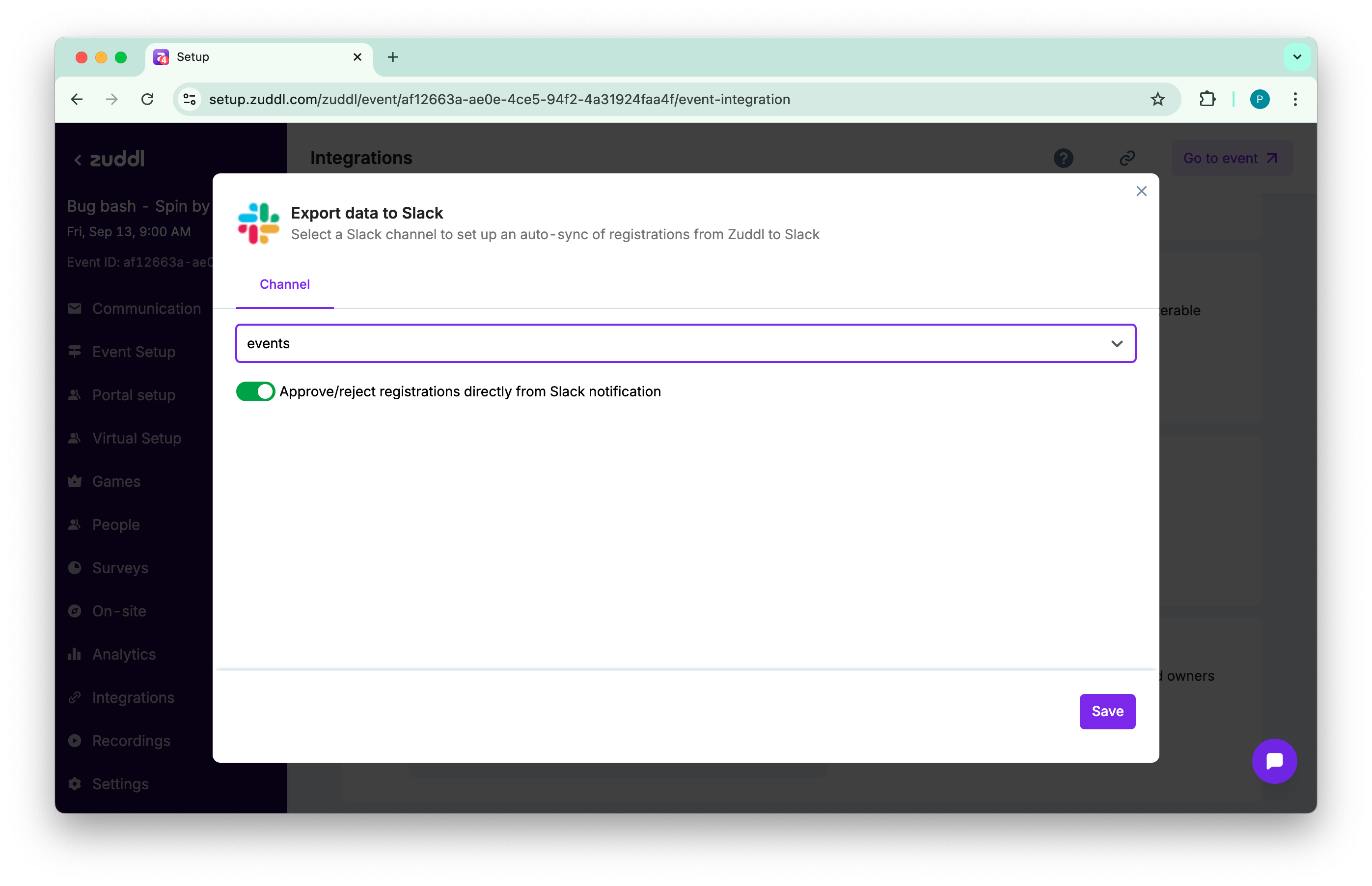Select the Channel tab

point(285,284)
